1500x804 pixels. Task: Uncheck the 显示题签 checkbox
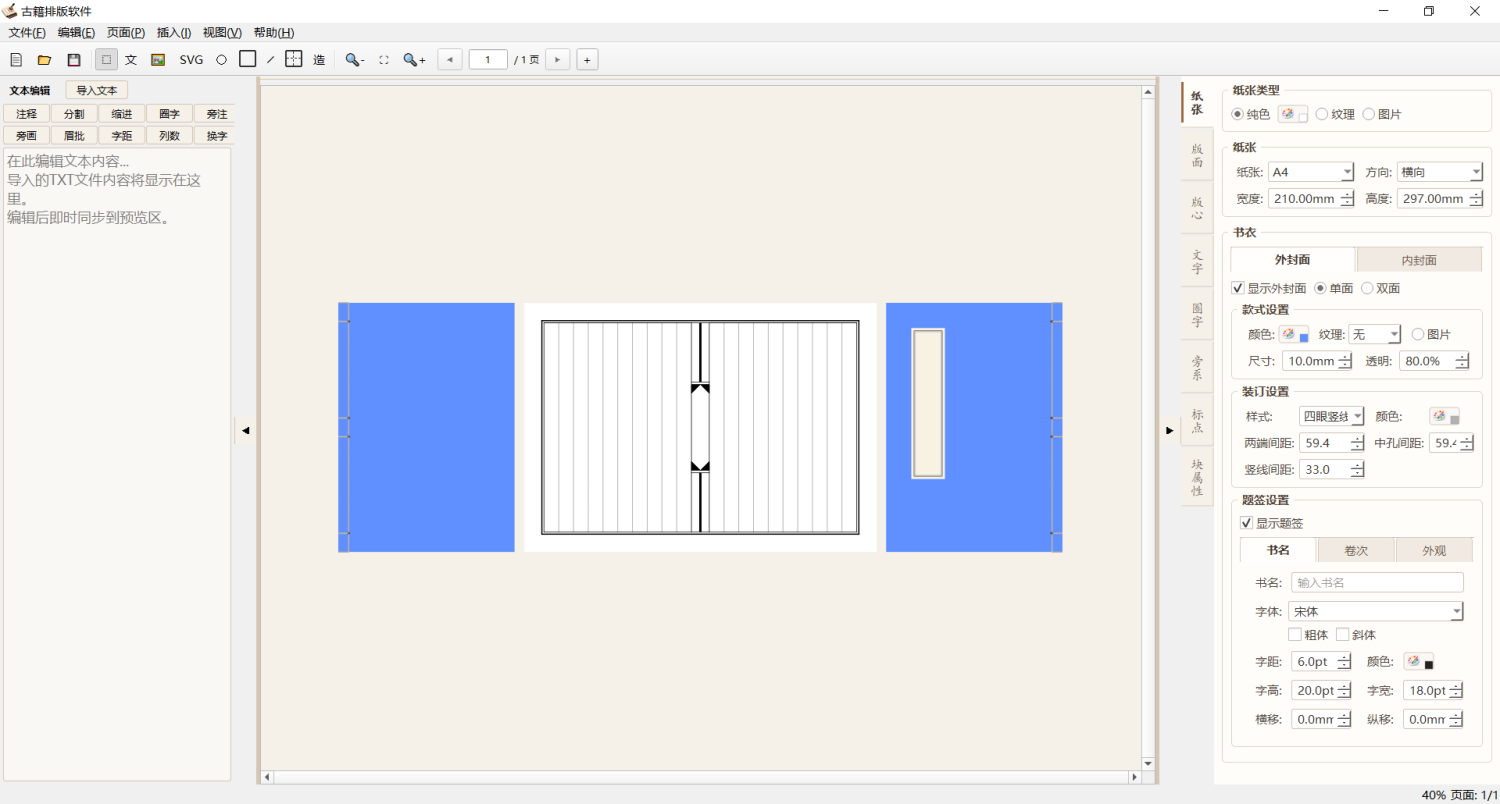pyautogui.click(x=1246, y=523)
